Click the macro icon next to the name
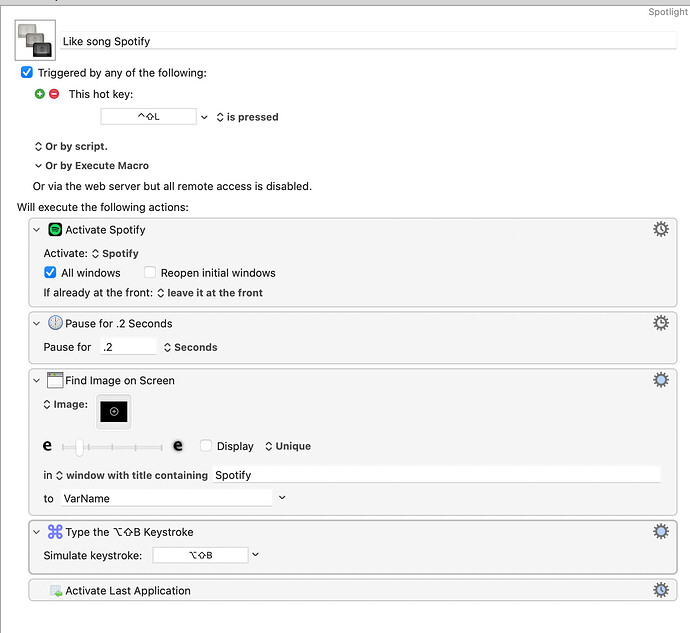Image resolution: width=690 pixels, height=633 pixels. click(x=35, y=40)
